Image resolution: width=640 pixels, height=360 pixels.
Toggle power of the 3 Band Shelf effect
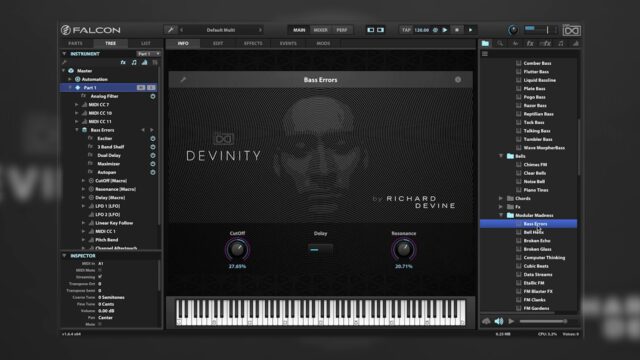153,147
